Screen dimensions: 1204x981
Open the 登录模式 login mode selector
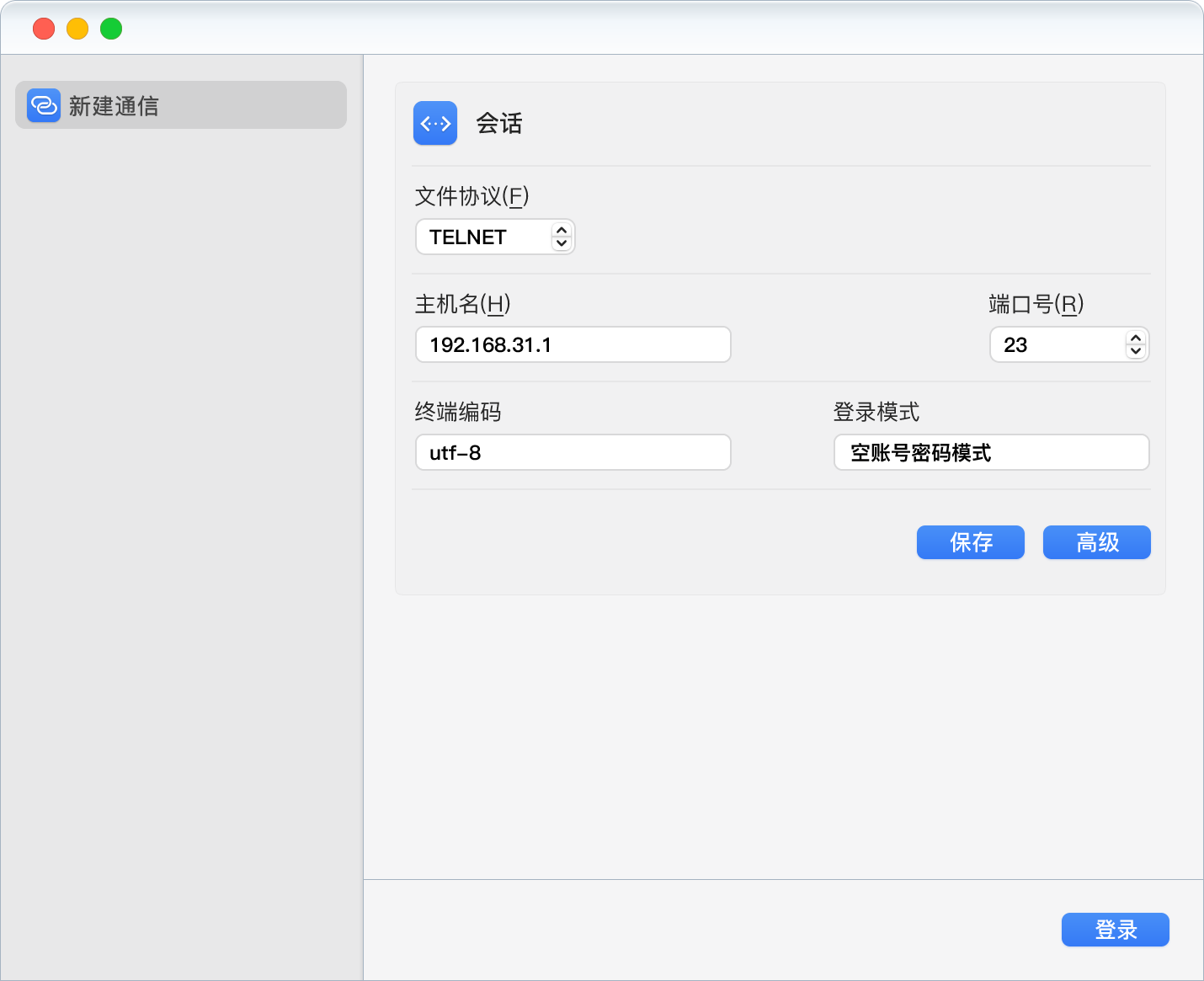click(x=991, y=452)
